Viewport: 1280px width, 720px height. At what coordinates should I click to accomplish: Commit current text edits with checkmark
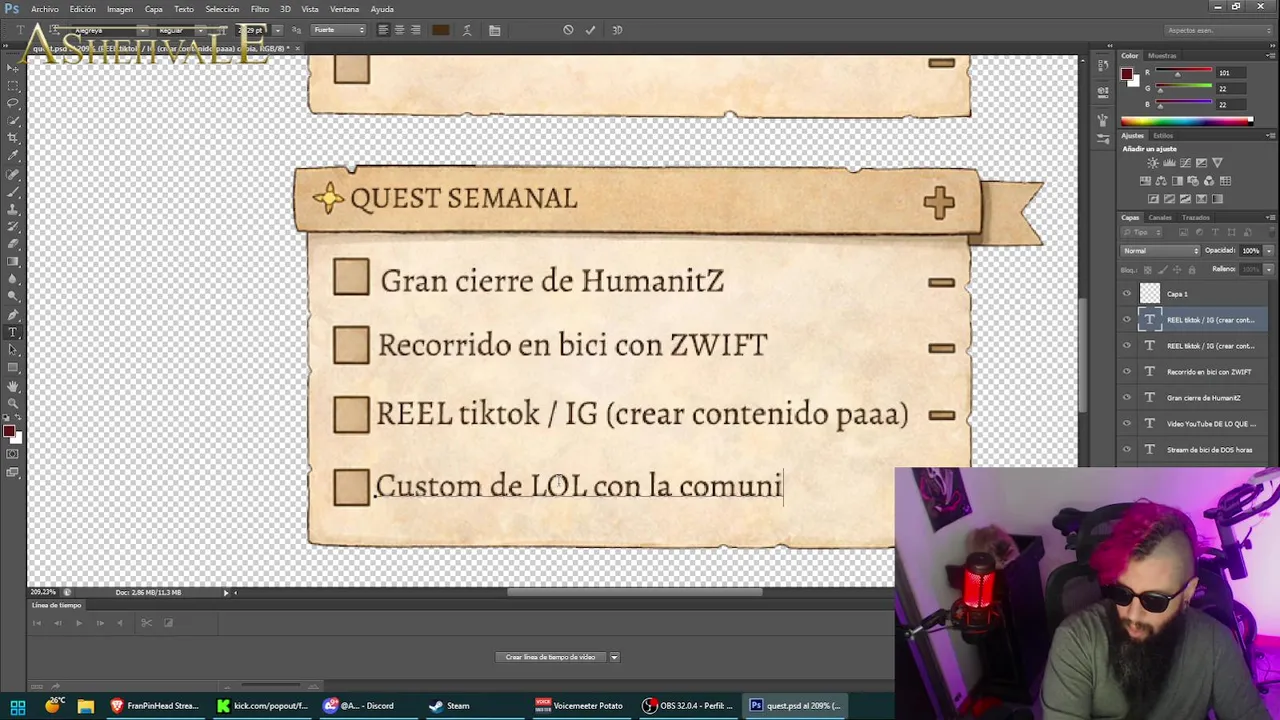[x=590, y=30]
